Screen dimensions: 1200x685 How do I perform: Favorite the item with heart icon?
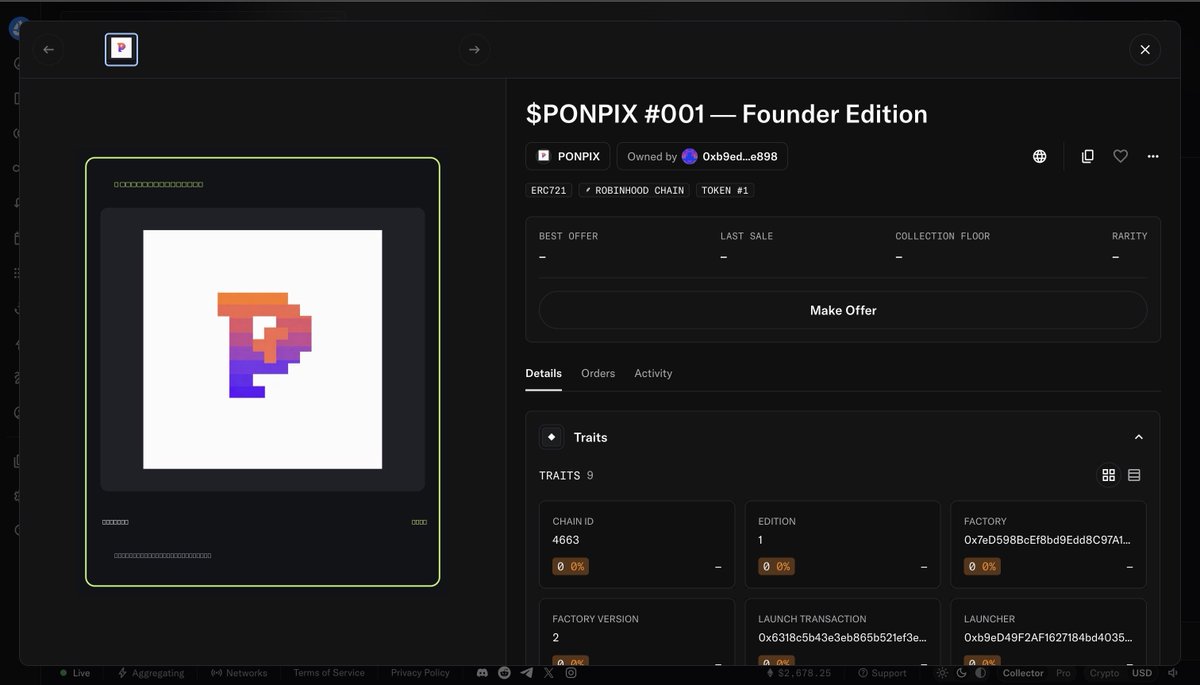[x=1120, y=156]
